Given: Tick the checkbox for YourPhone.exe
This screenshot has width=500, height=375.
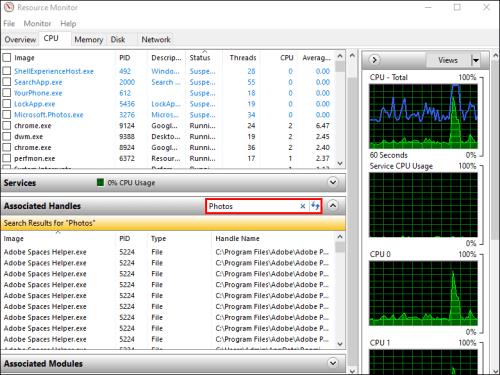Looking at the screenshot, I should click(7, 93).
